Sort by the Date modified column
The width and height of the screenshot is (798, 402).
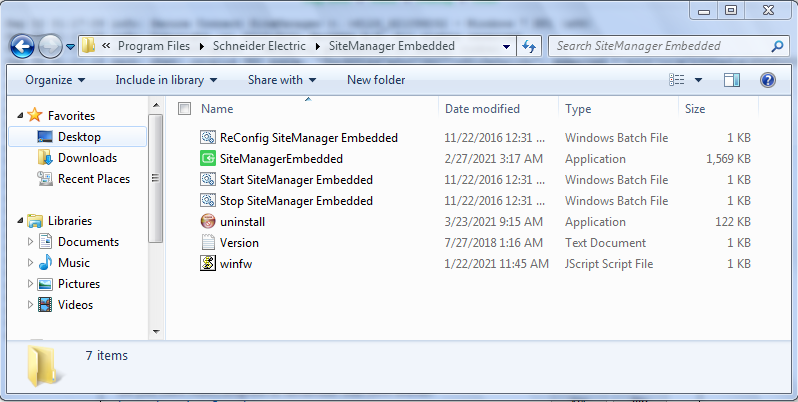pyautogui.click(x=482, y=109)
